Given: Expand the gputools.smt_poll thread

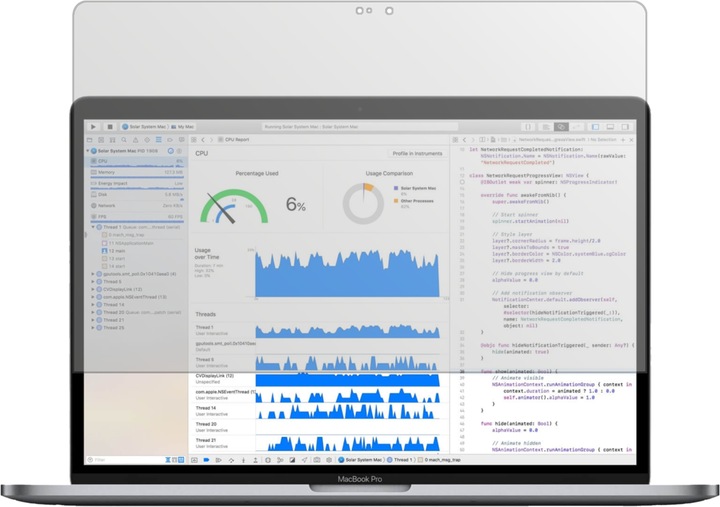Looking at the screenshot, I should pyautogui.click(x=93, y=274).
